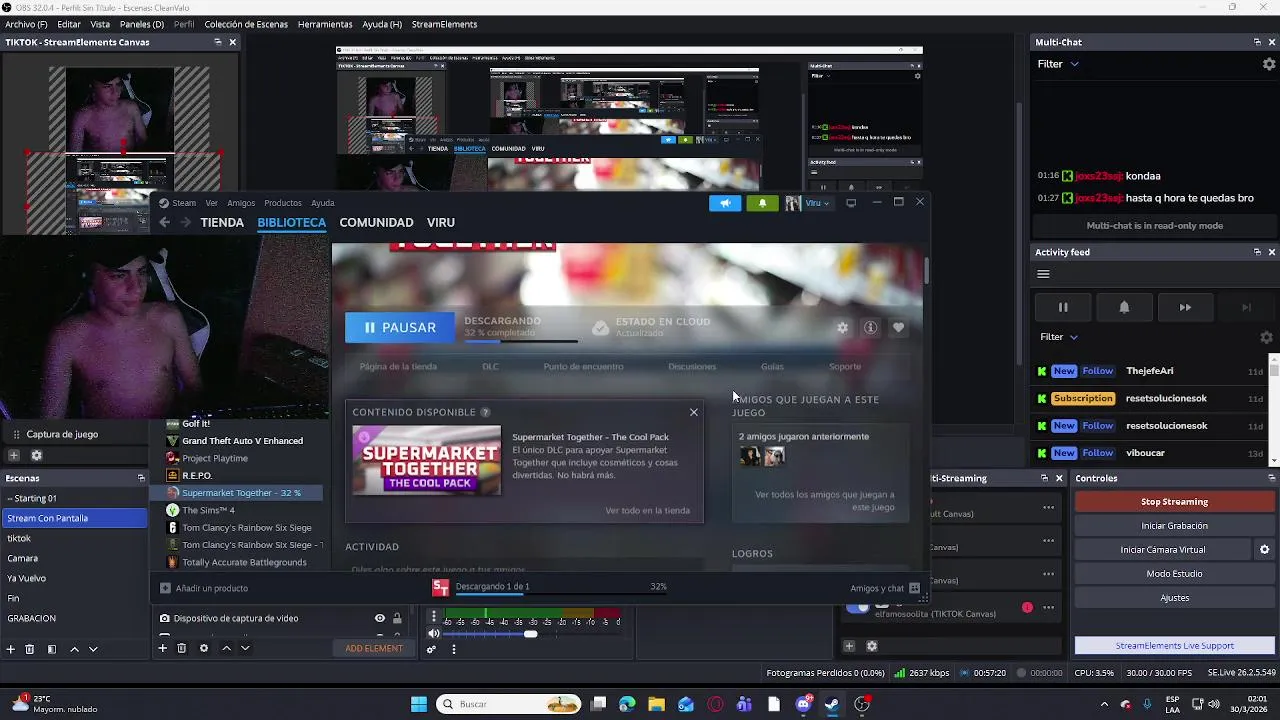
Task: Open Windows Start menu
Action: [x=419, y=704]
